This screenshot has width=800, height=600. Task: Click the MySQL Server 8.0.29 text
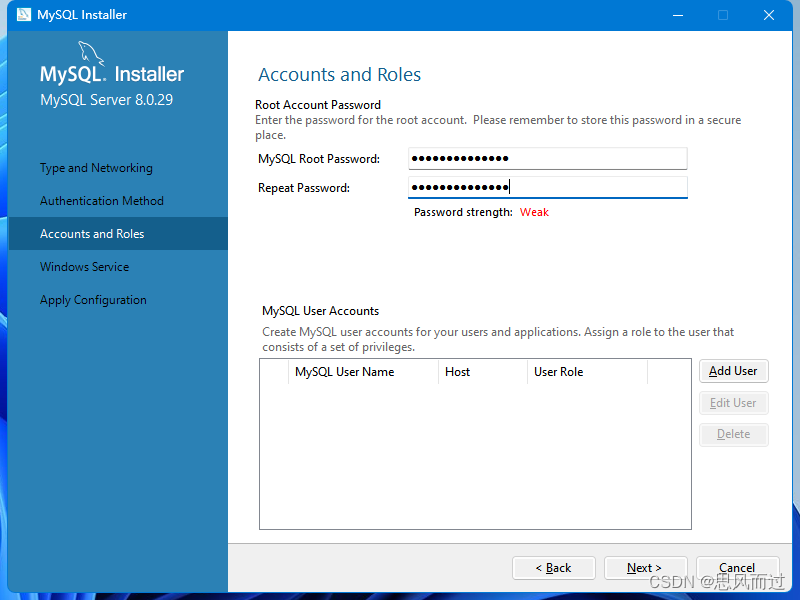[107, 99]
